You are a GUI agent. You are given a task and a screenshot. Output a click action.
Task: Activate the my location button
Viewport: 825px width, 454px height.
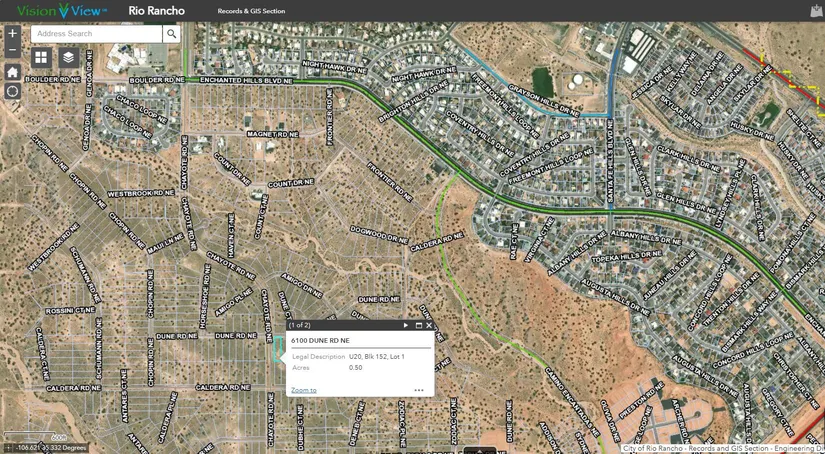[12, 91]
